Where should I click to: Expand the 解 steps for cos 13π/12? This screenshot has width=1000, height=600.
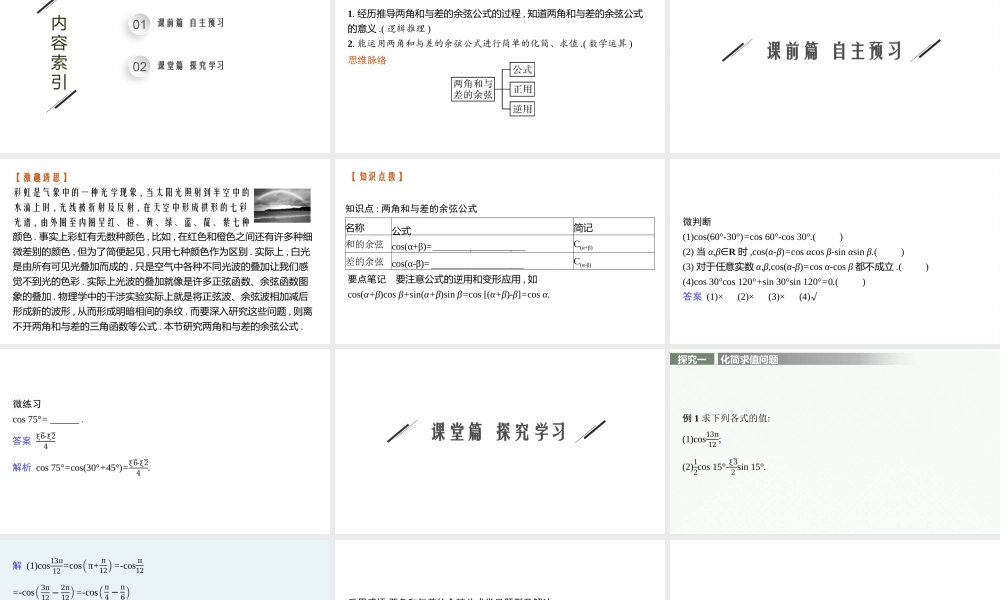(x=14, y=565)
